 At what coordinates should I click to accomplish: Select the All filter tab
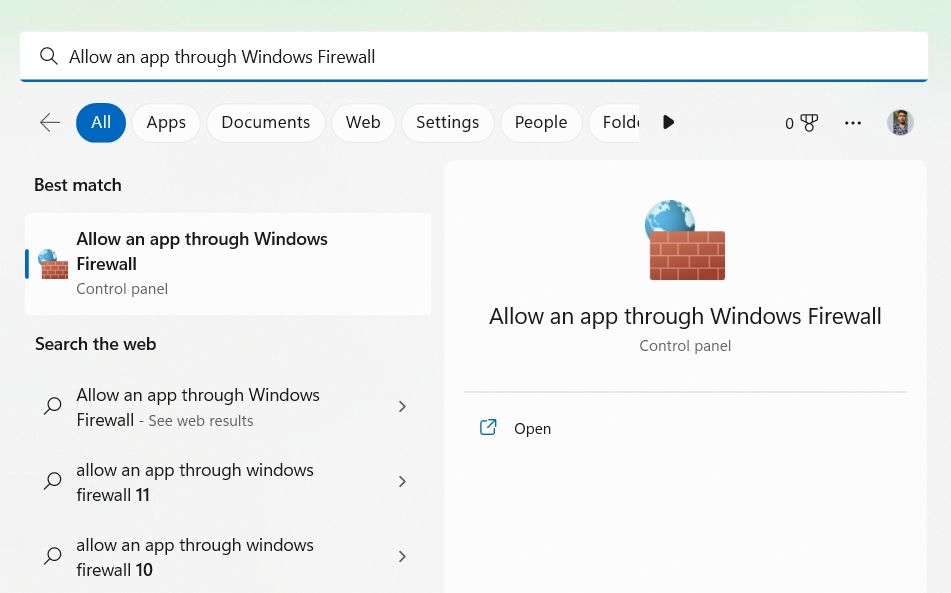click(x=101, y=122)
